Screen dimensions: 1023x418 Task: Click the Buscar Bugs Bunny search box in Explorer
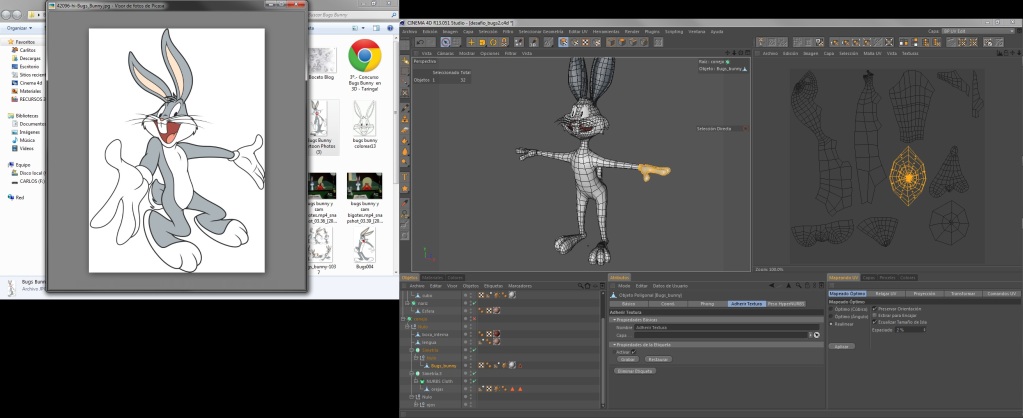352,13
